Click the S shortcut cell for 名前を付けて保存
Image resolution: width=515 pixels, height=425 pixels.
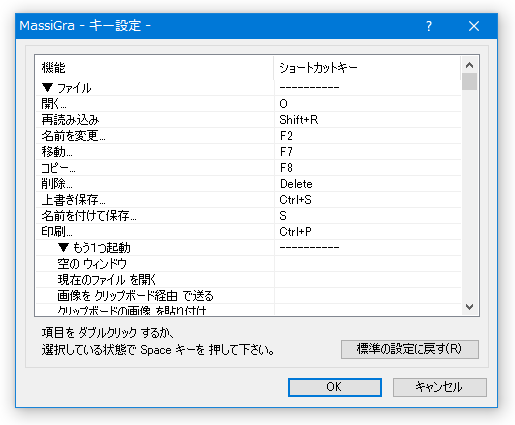pos(368,216)
